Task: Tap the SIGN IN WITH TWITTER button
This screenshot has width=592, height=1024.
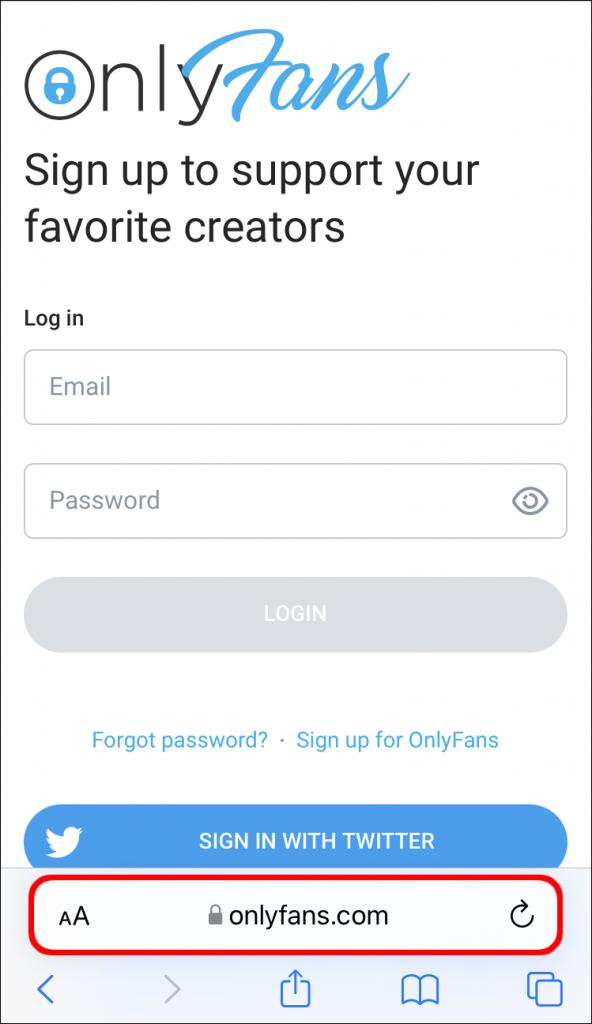Action: 316,841
